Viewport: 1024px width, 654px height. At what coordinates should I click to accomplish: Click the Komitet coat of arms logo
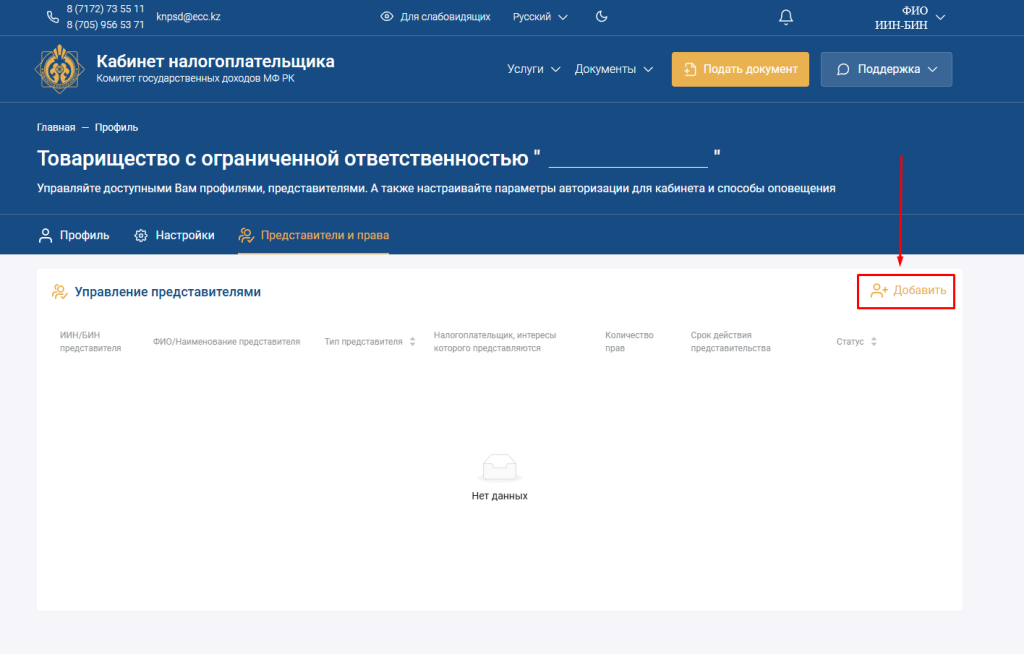pos(58,69)
